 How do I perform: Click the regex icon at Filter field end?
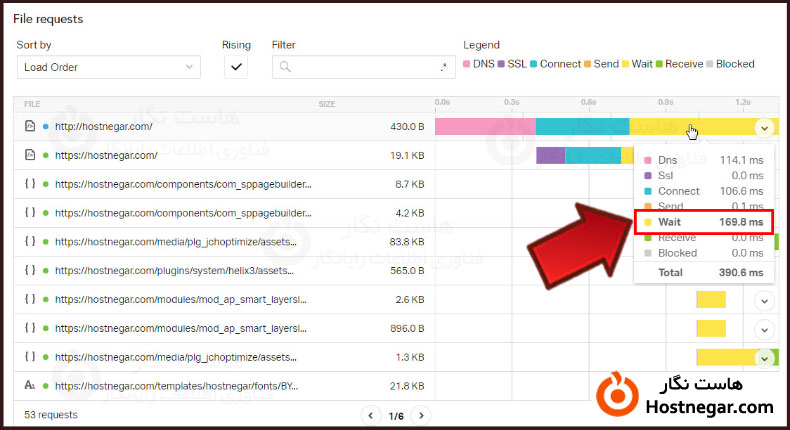444,67
